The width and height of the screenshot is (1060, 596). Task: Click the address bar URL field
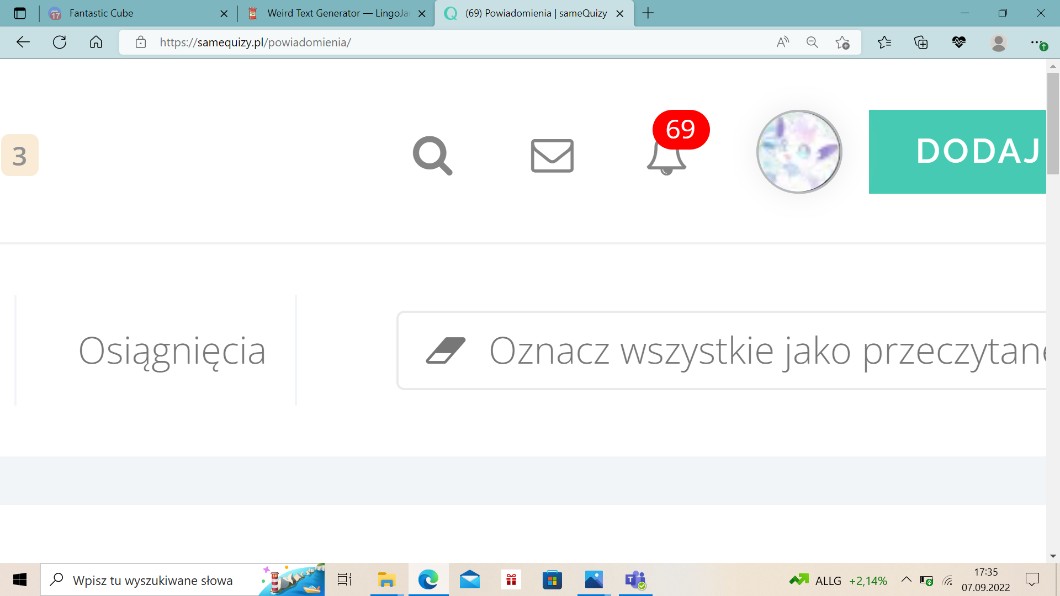point(450,42)
